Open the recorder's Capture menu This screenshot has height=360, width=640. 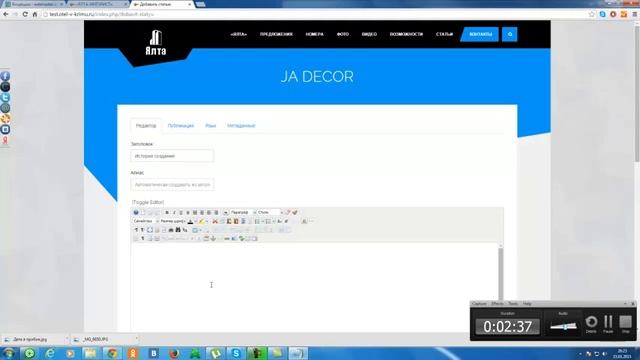(x=479, y=304)
